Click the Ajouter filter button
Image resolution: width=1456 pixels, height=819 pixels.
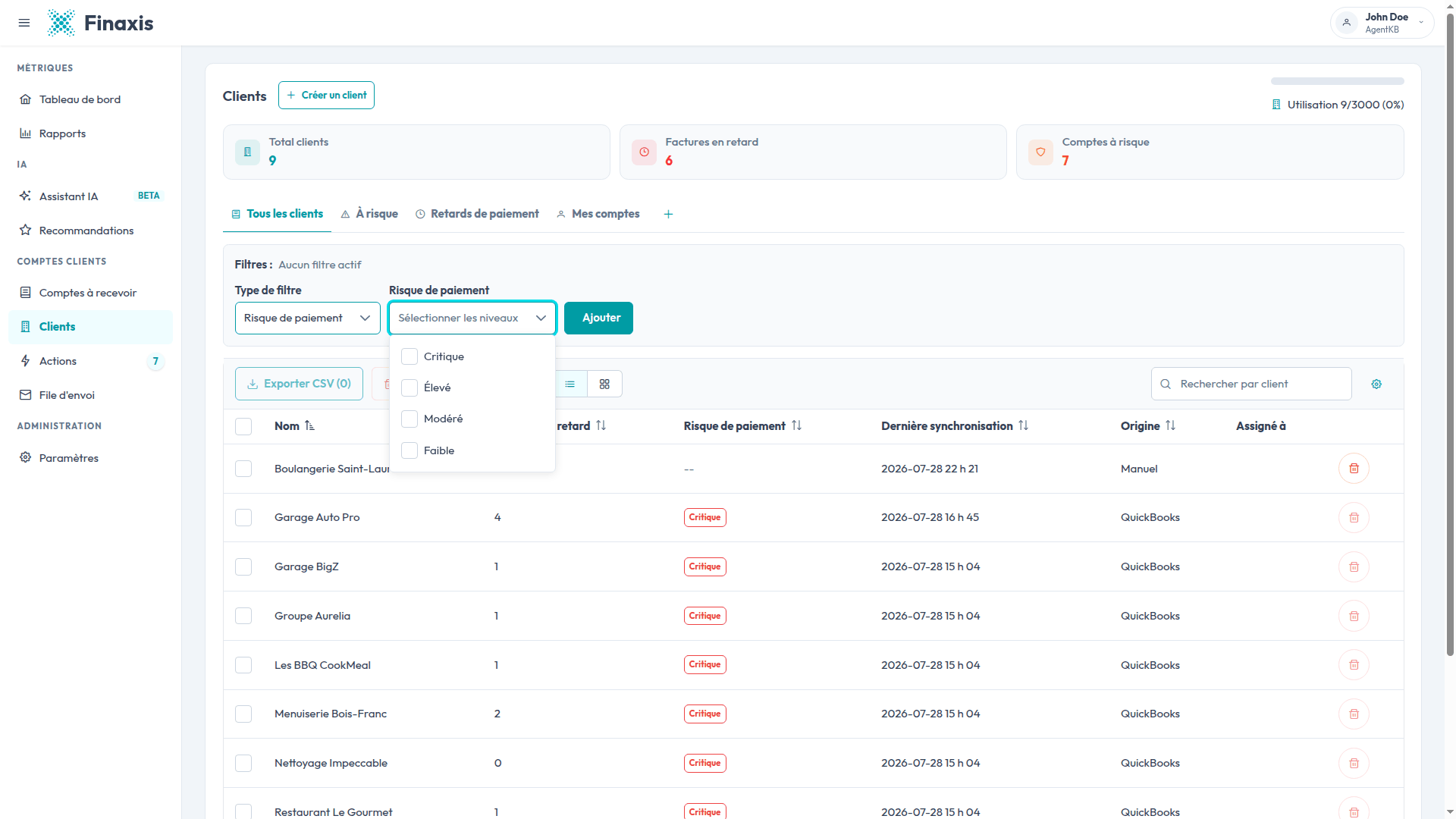tap(598, 318)
